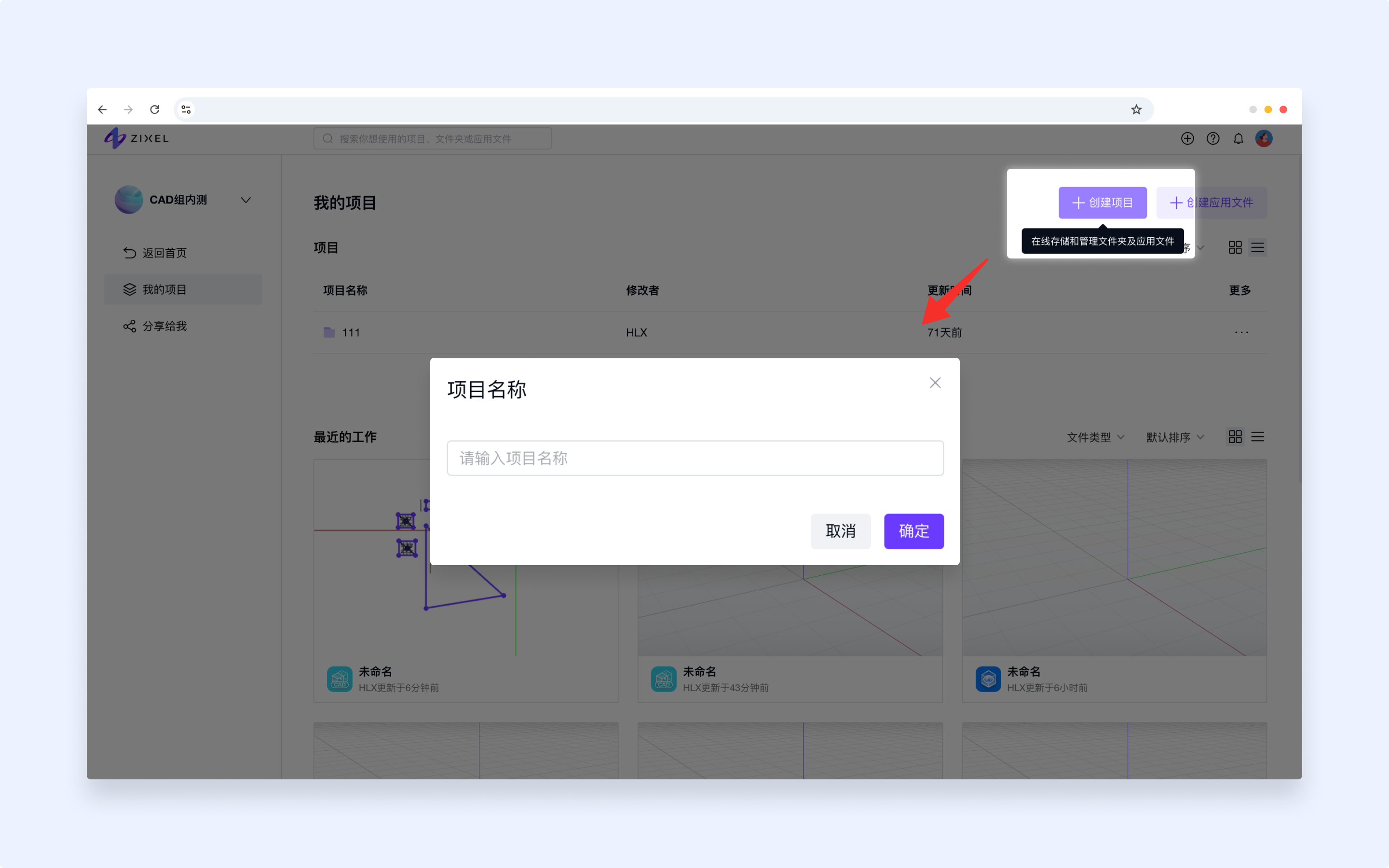1389x868 pixels.
Task: Click the ZIXEL logo
Action: pos(136,138)
